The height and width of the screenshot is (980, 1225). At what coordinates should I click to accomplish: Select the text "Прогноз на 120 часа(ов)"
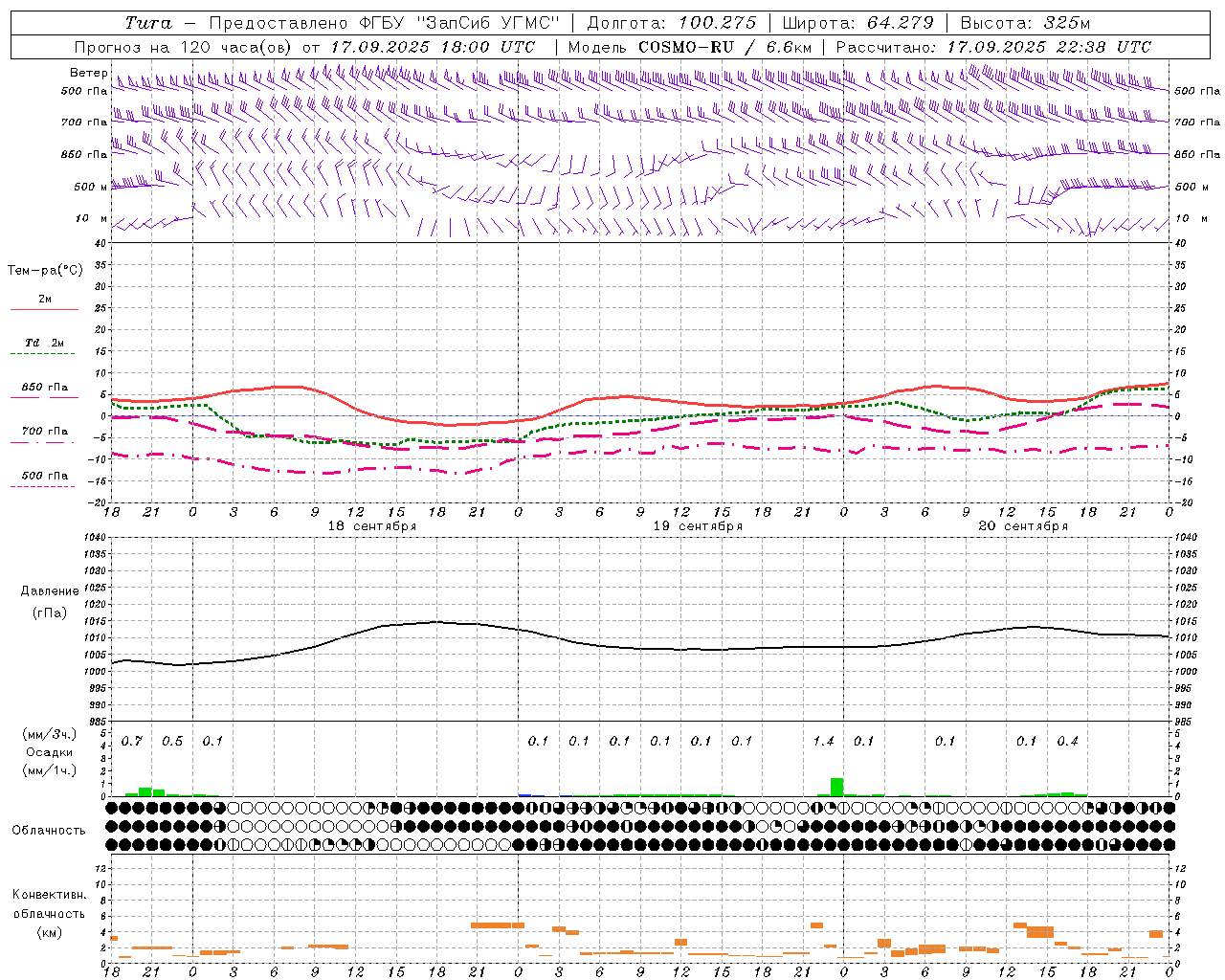(x=184, y=47)
